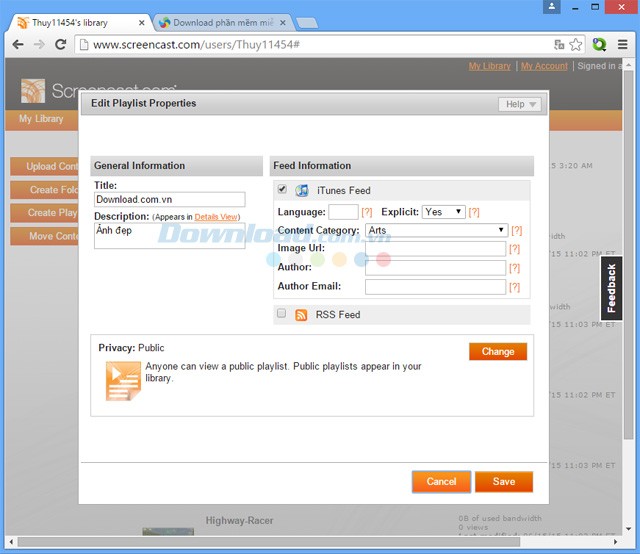Open help for Image Url field
Screen dimensions: 640x554
pos(514,249)
